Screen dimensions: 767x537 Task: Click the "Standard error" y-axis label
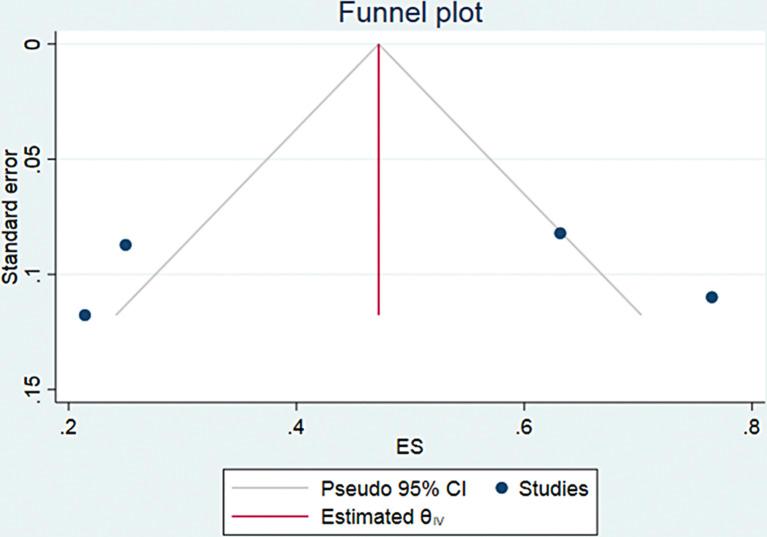pyautogui.click(x=11, y=214)
